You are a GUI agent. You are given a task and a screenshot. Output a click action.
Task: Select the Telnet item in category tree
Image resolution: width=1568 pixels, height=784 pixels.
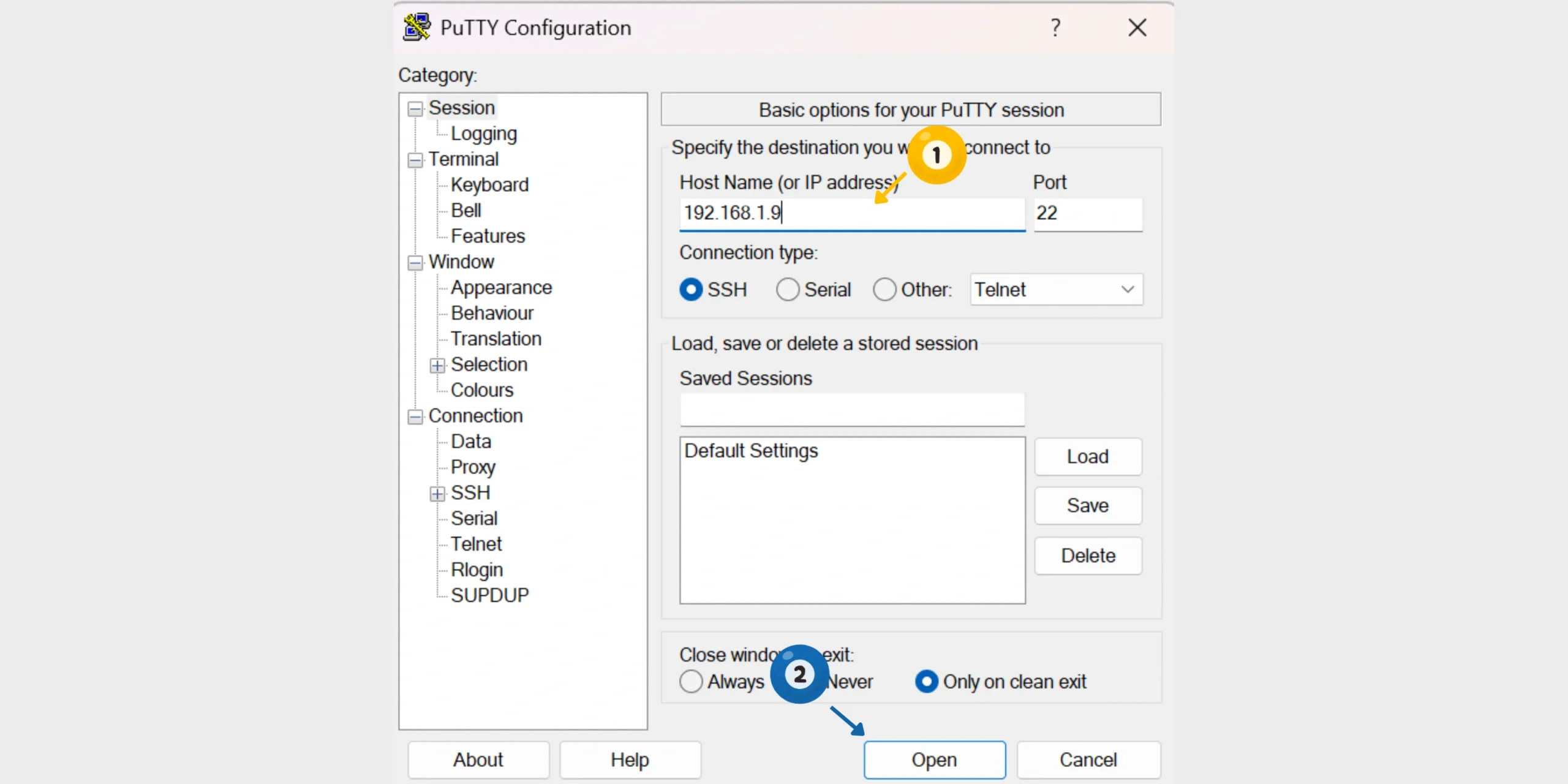476,545
